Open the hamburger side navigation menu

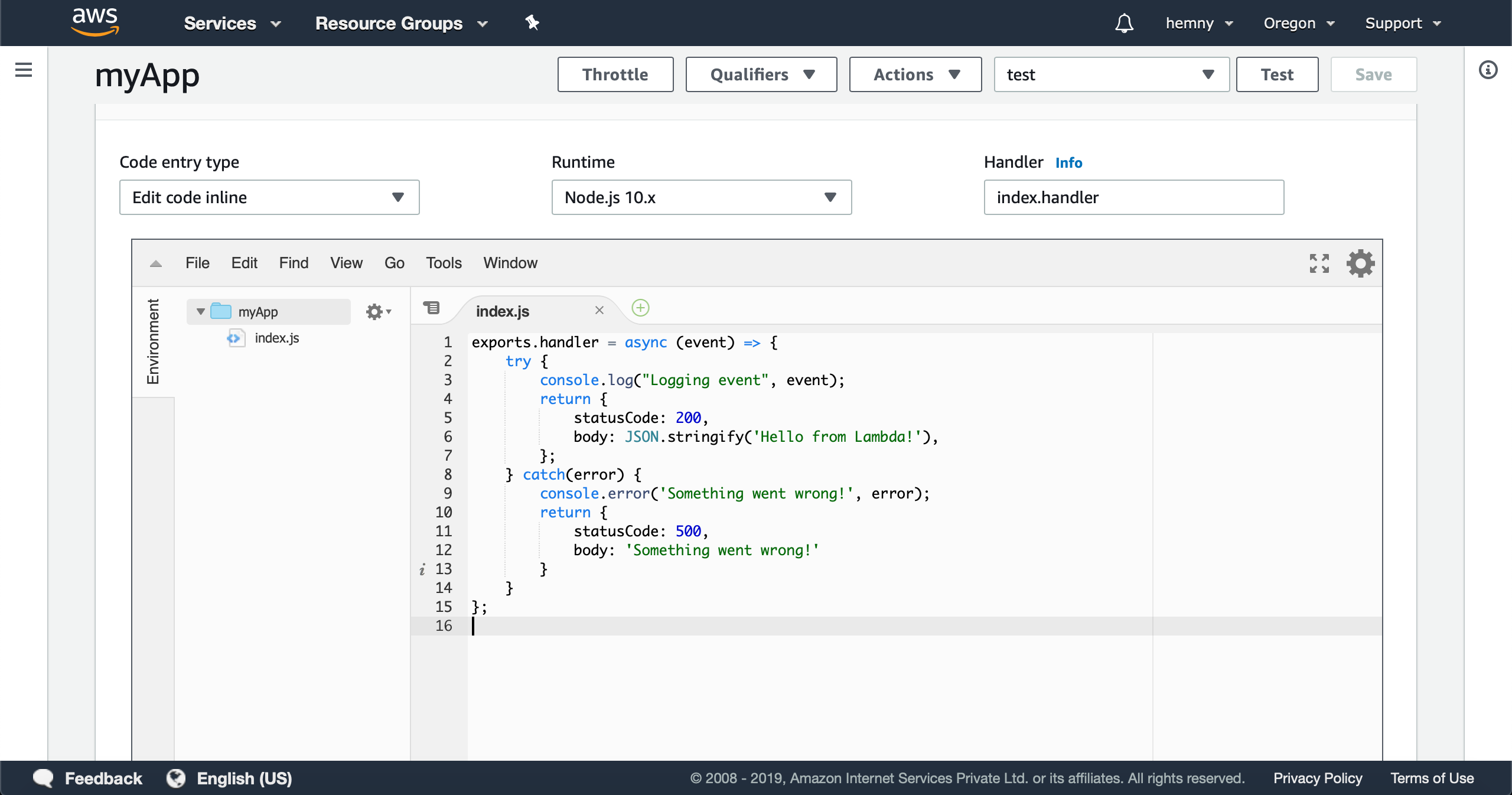[x=24, y=70]
